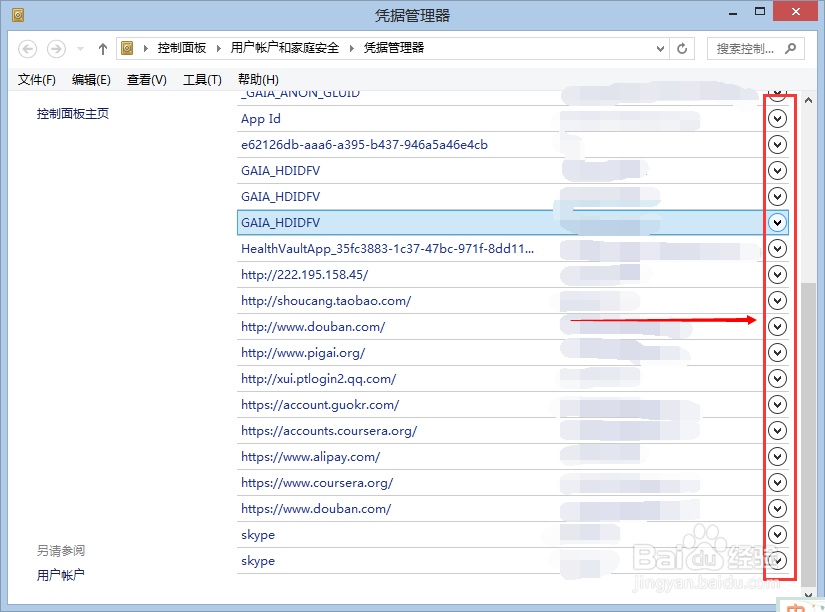This screenshot has width=825, height=612.
Task: Select http://xui.ptlogin2.qq.com/ entry
Action: [x=512, y=378]
